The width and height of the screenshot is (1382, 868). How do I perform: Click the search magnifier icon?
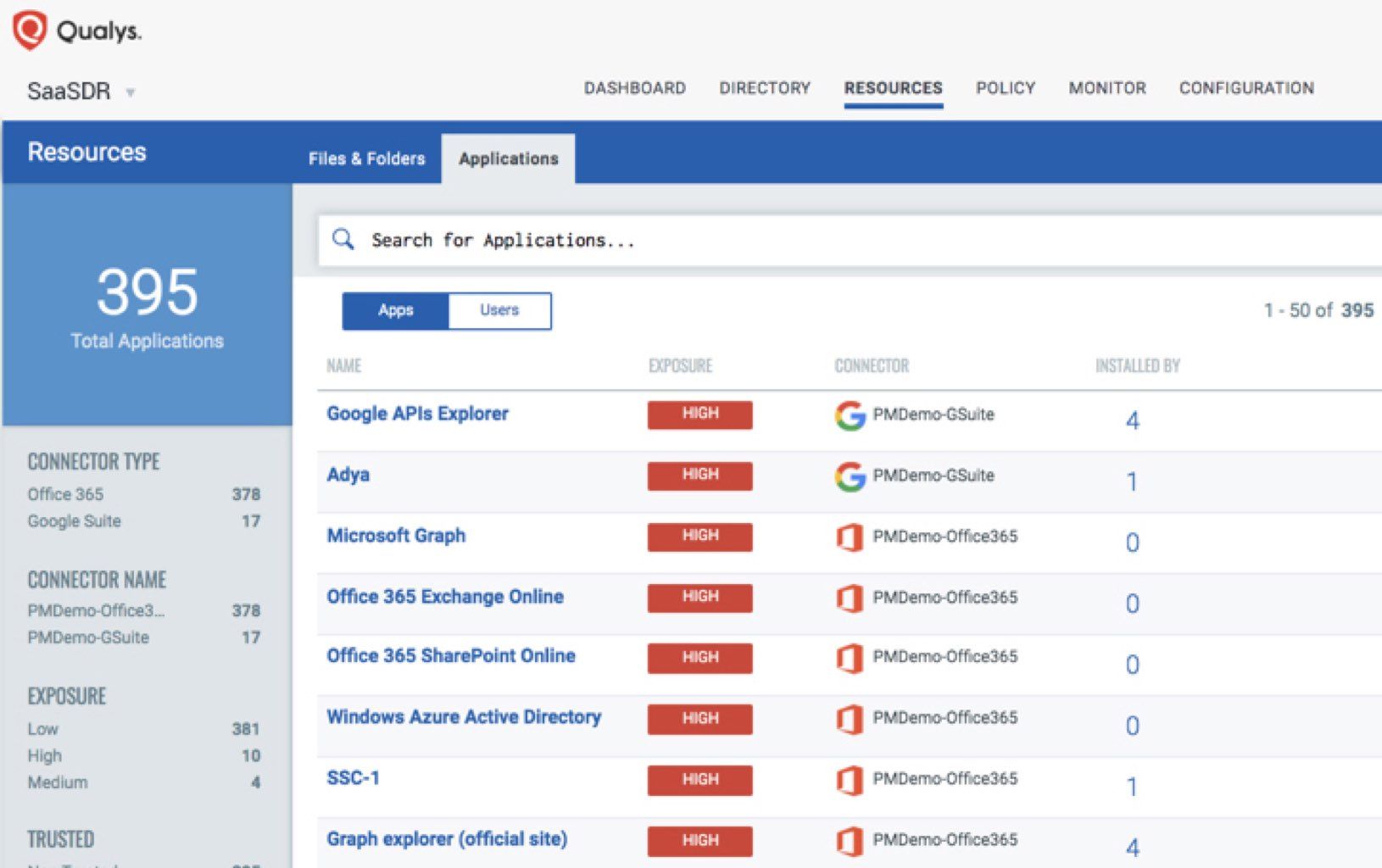click(344, 239)
